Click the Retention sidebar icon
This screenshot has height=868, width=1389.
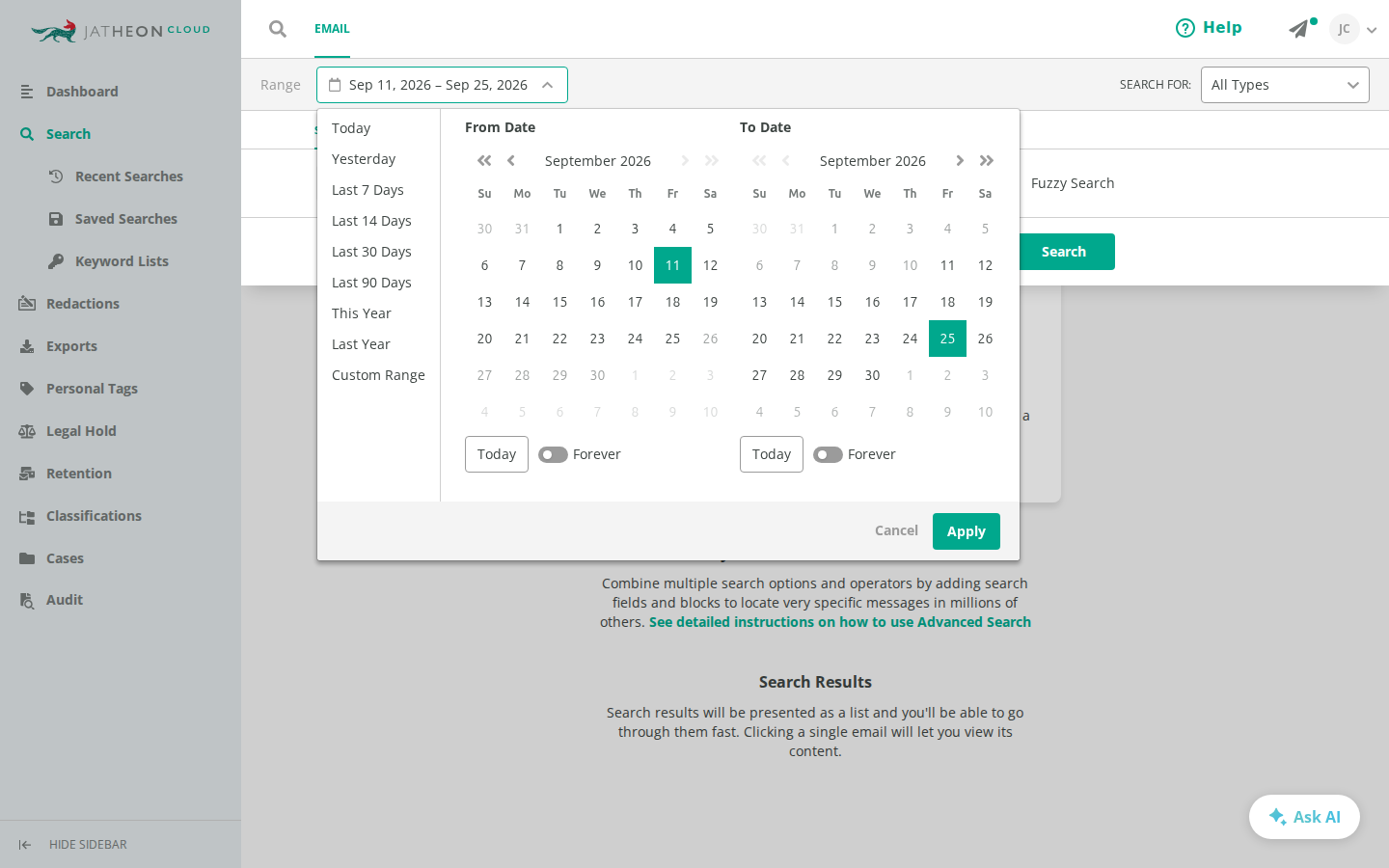coord(27,474)
